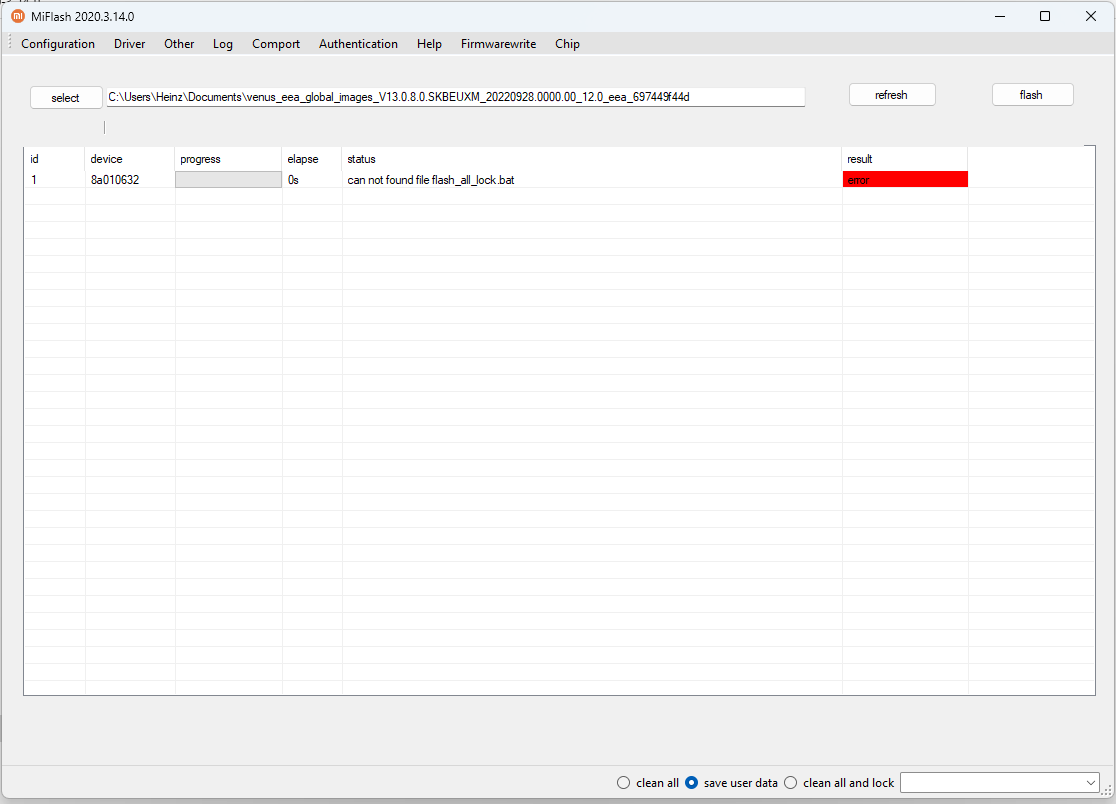The height and width of the screenshot is (804, 1116).
Task: Choose the clean all and lock option
Action: coord(791,783)
